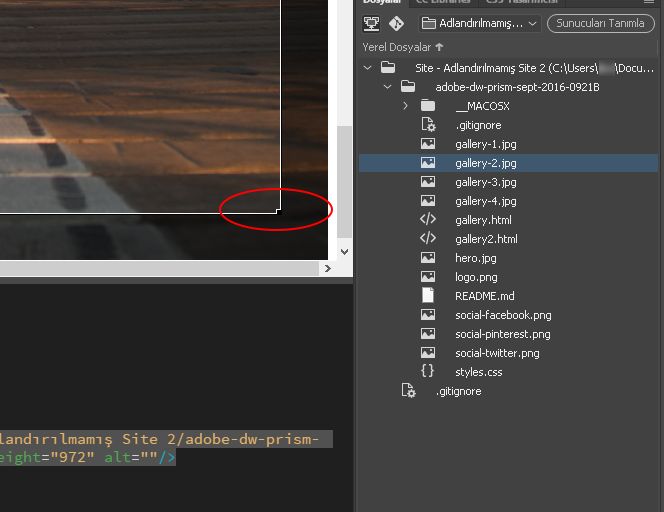Click the gallery-1.jpg image icon
664x512 pixels.
[428, 144]
